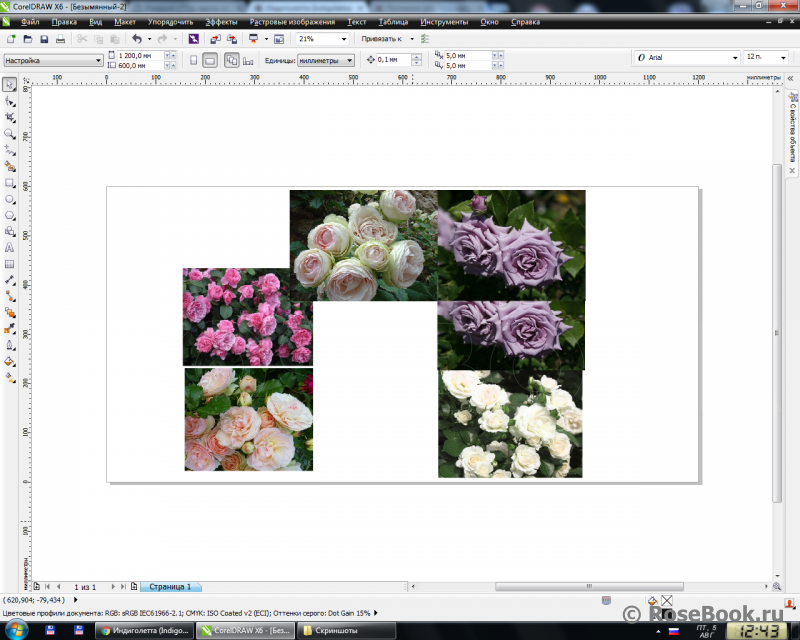Open the Эффекты menu

[221, 21]
